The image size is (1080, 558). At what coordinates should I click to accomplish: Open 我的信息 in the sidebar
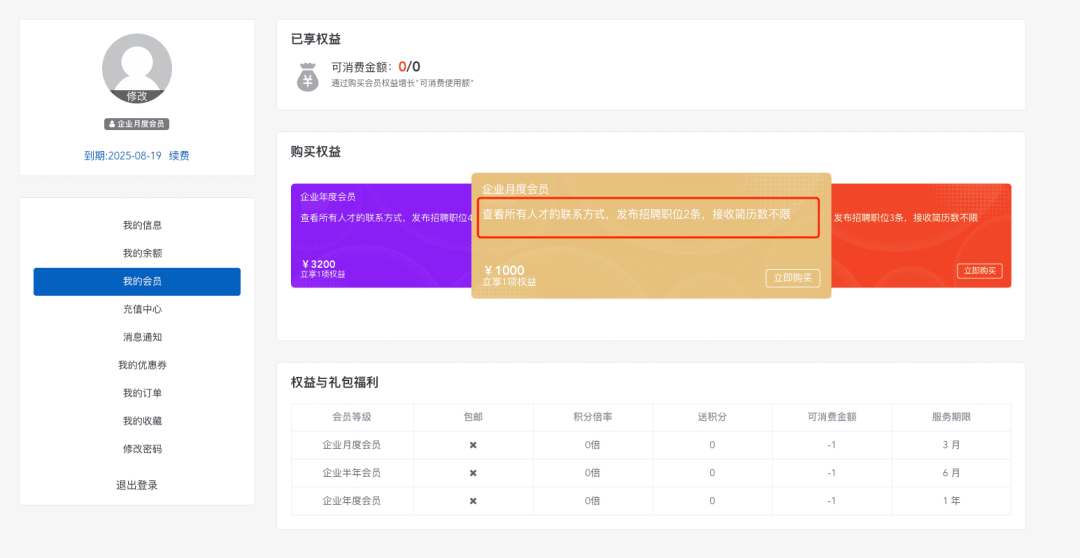(142, 225)
